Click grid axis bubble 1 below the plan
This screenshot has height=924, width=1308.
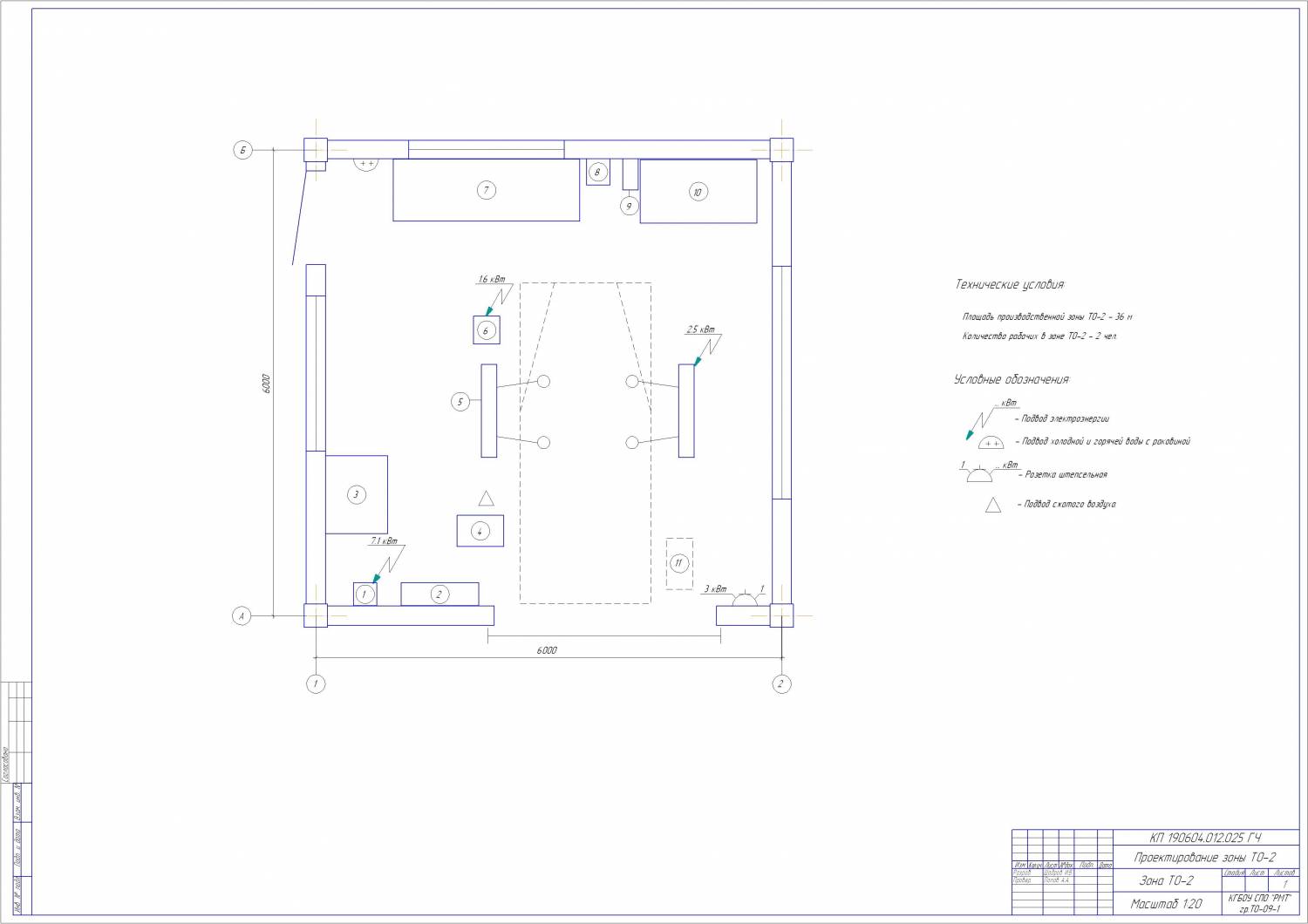point(316,683)
